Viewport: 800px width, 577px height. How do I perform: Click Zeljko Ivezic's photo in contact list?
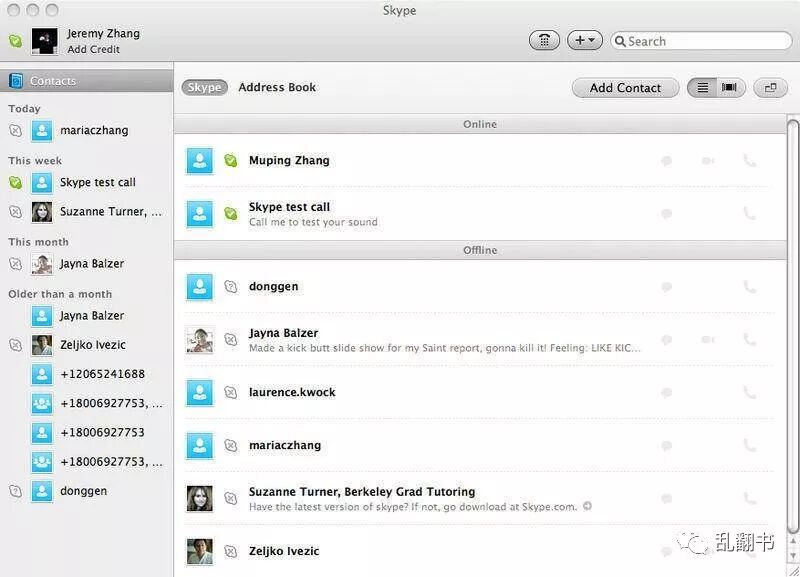199,551
